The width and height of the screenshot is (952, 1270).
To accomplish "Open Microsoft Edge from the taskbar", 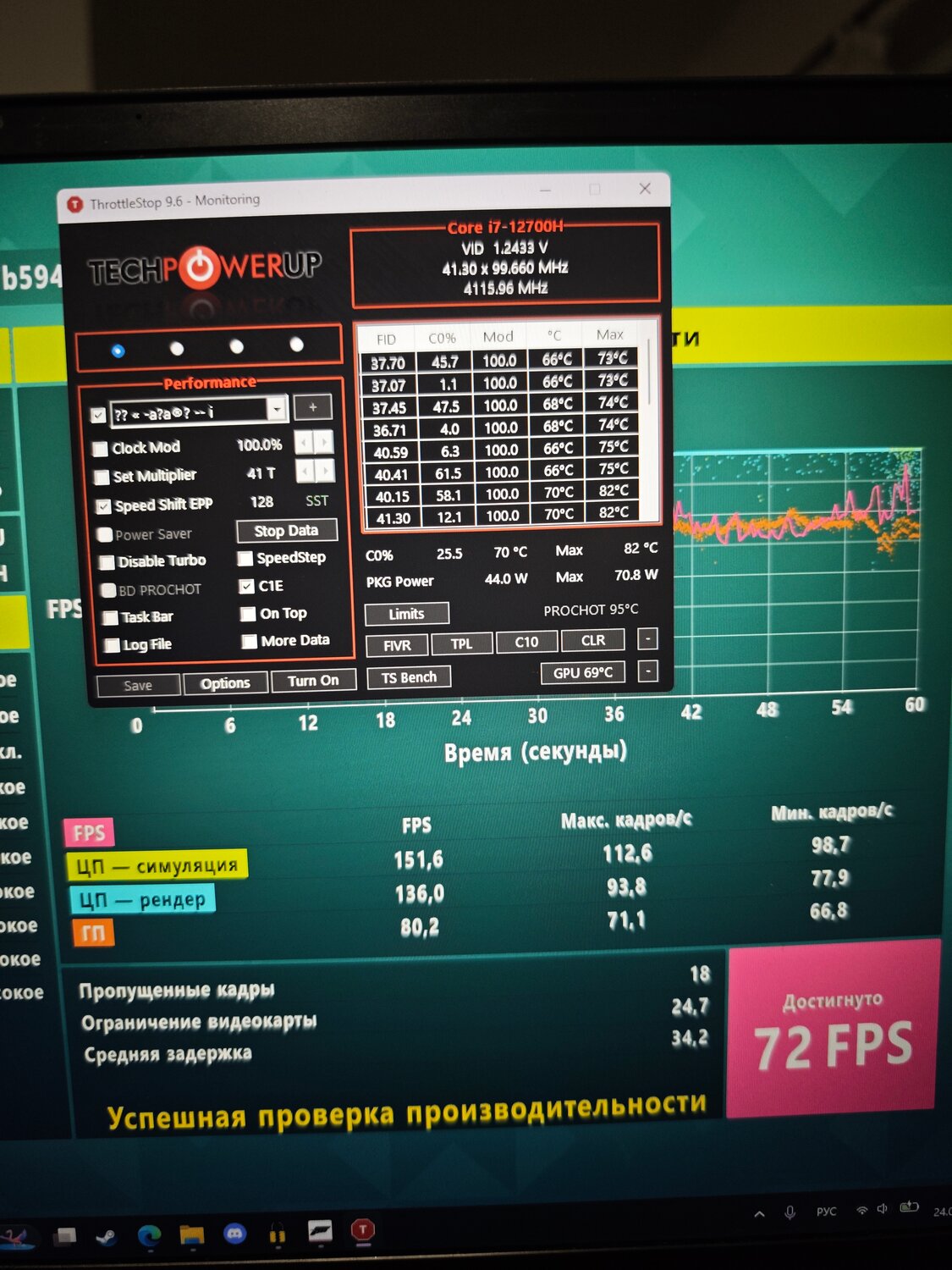I will [x=150, y=1236].
